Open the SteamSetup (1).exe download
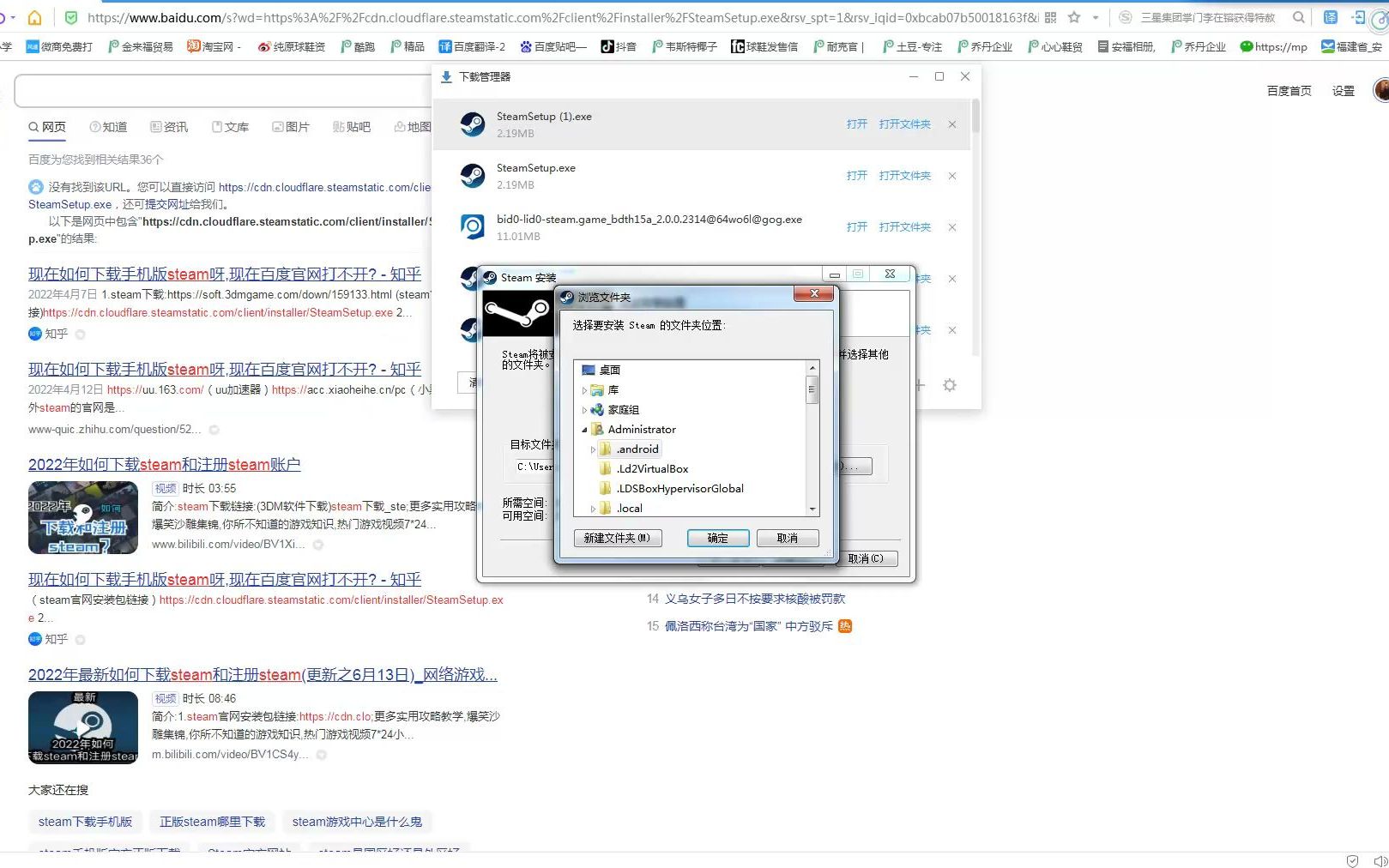The height and width of the screenshot is (868, 1389). pyautogui.click(x=856, y=124)
